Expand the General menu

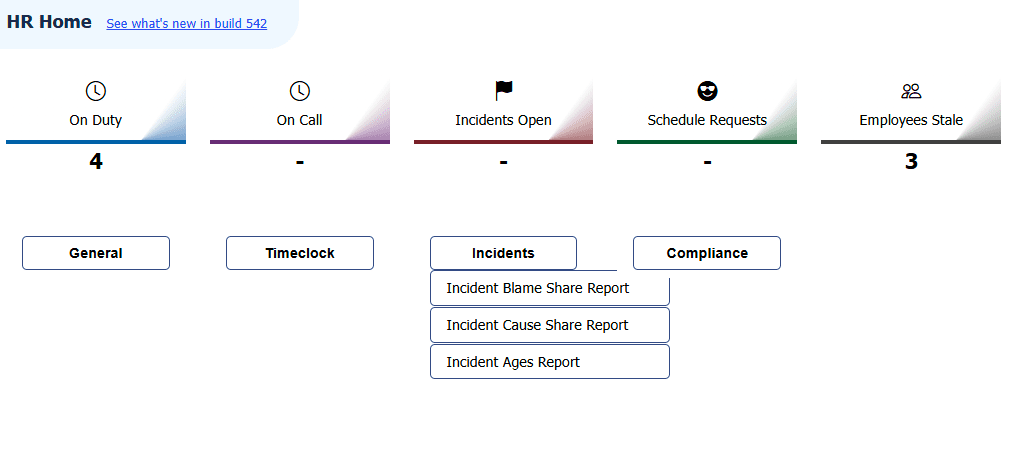pyautogui.click(x=96, y=253)
